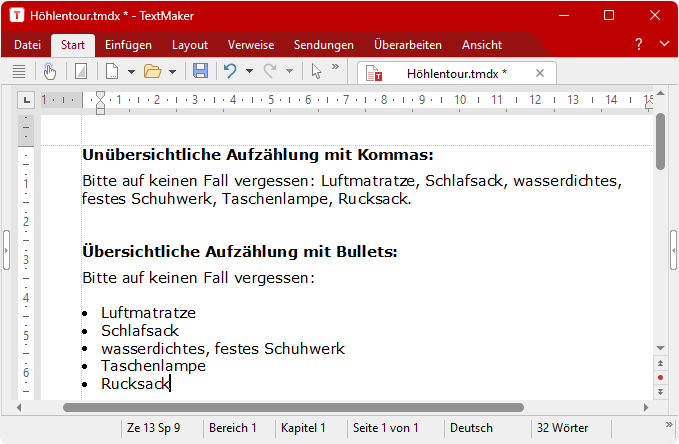Viewport: 679px width, 444px height.
Task: Click the tab stop type selector on ruler
Action: pos(27,99)
